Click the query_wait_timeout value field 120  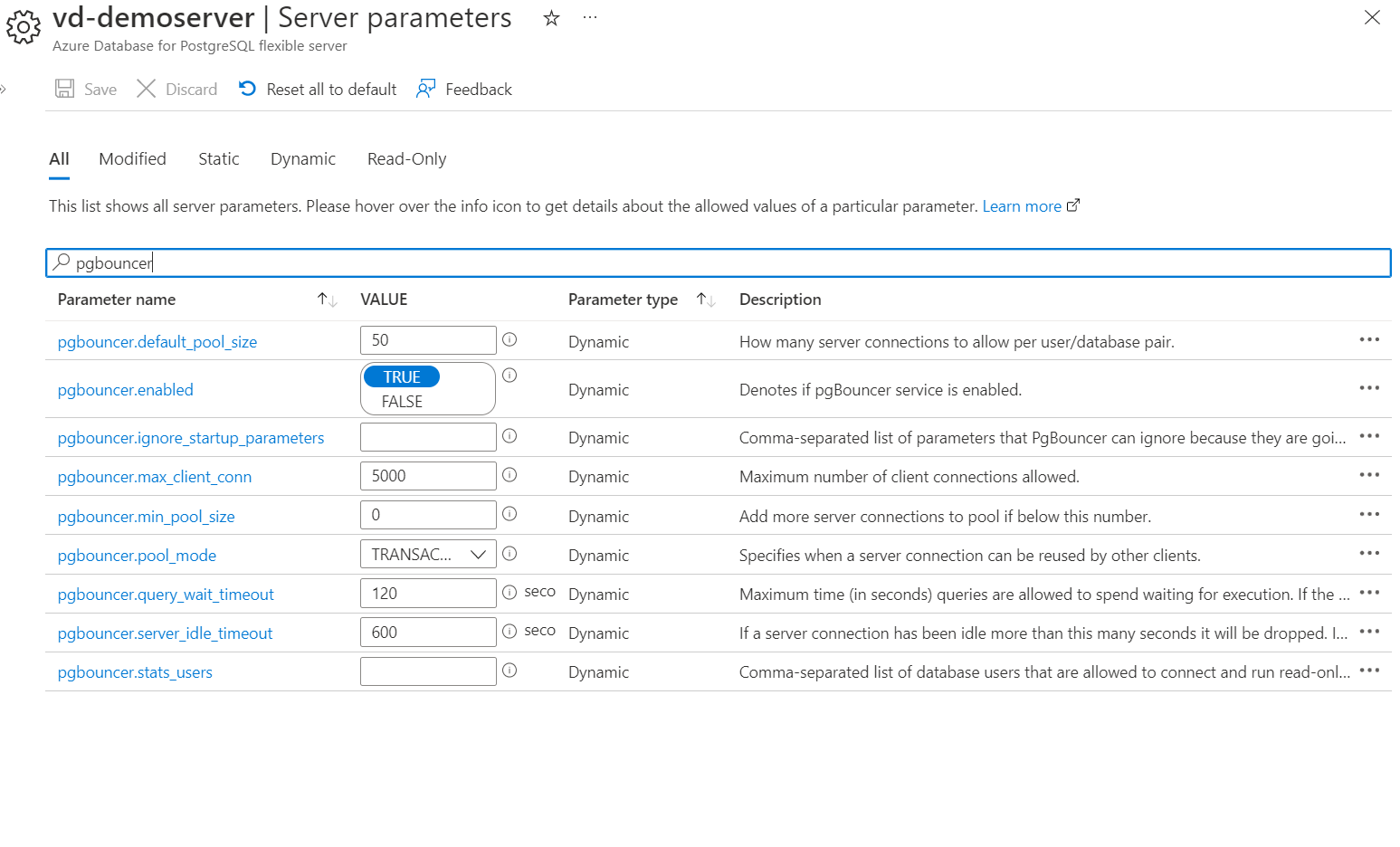(x=428, y=593)
